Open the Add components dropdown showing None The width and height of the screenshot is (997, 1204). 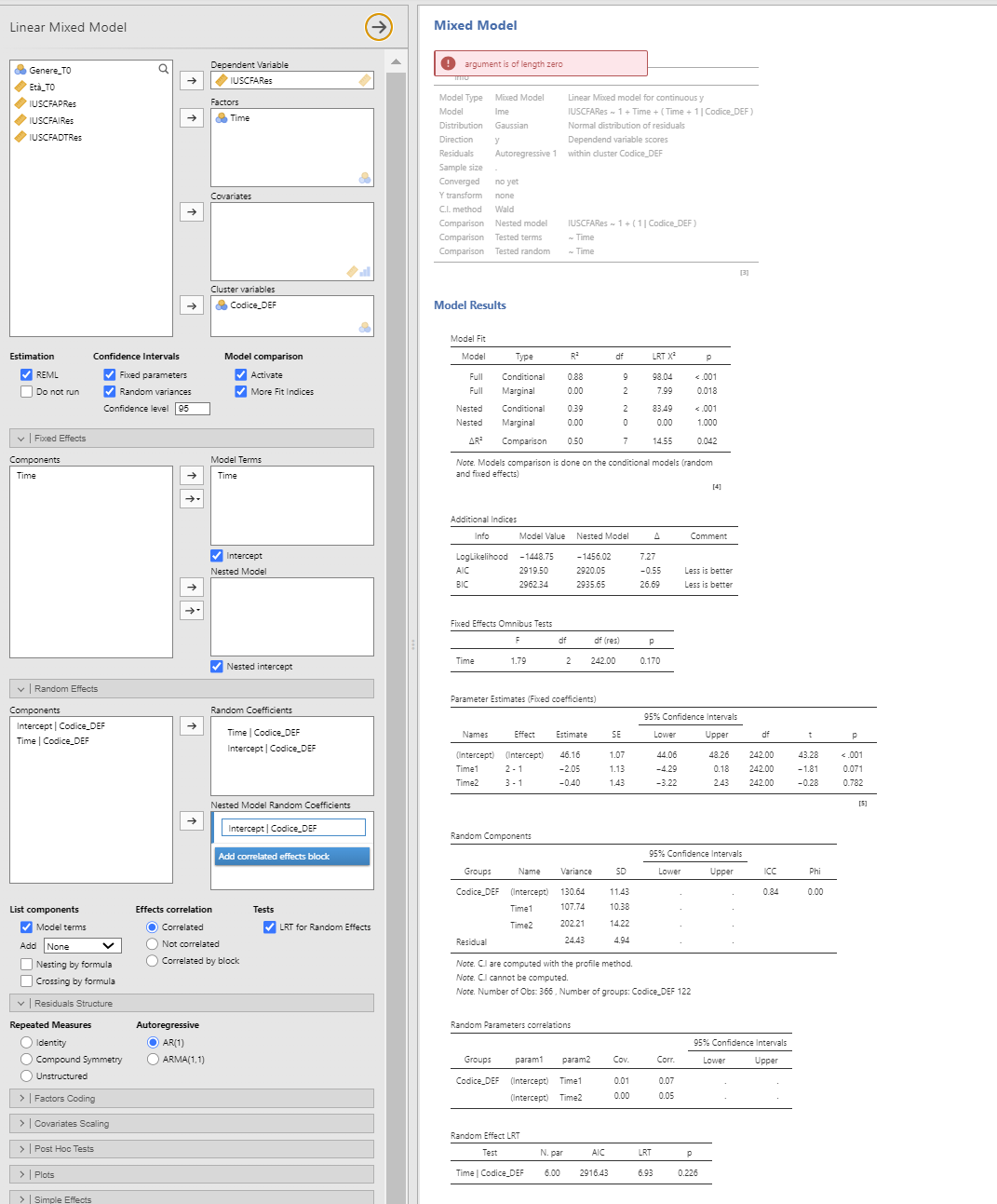pyautogui.click(x=82, y=945)
